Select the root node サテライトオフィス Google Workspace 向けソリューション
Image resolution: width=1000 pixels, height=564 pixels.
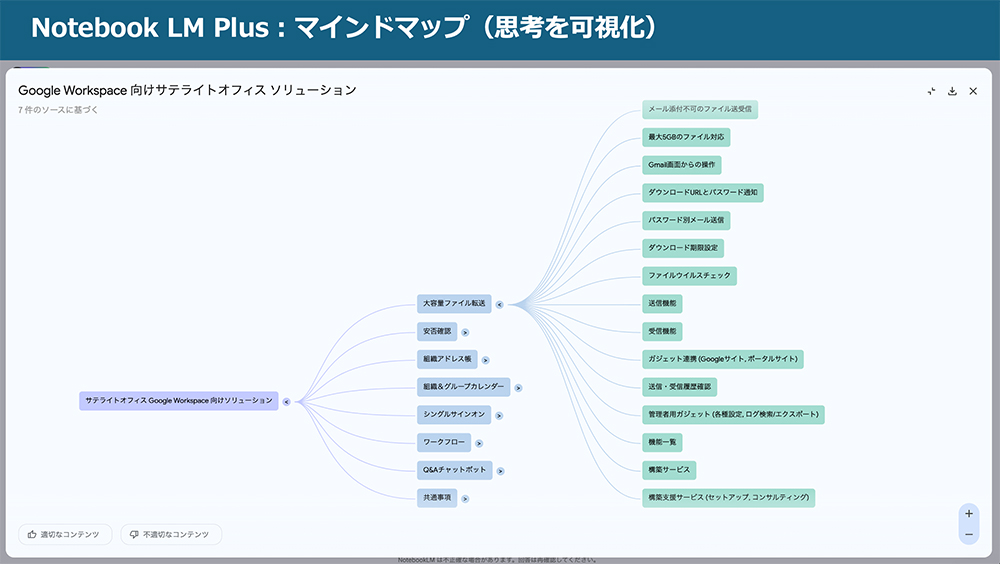point(179,401)
